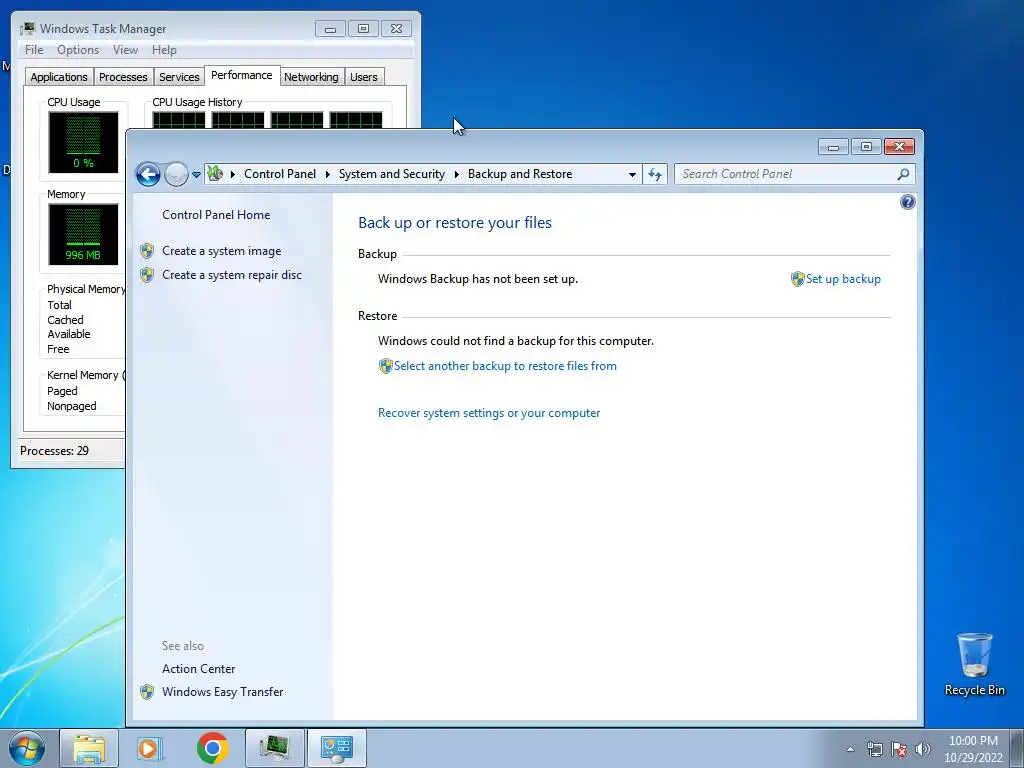Switch to Applications tab in Task Manager
Viewport: 1024px width, 768px height.
point(59,77)
